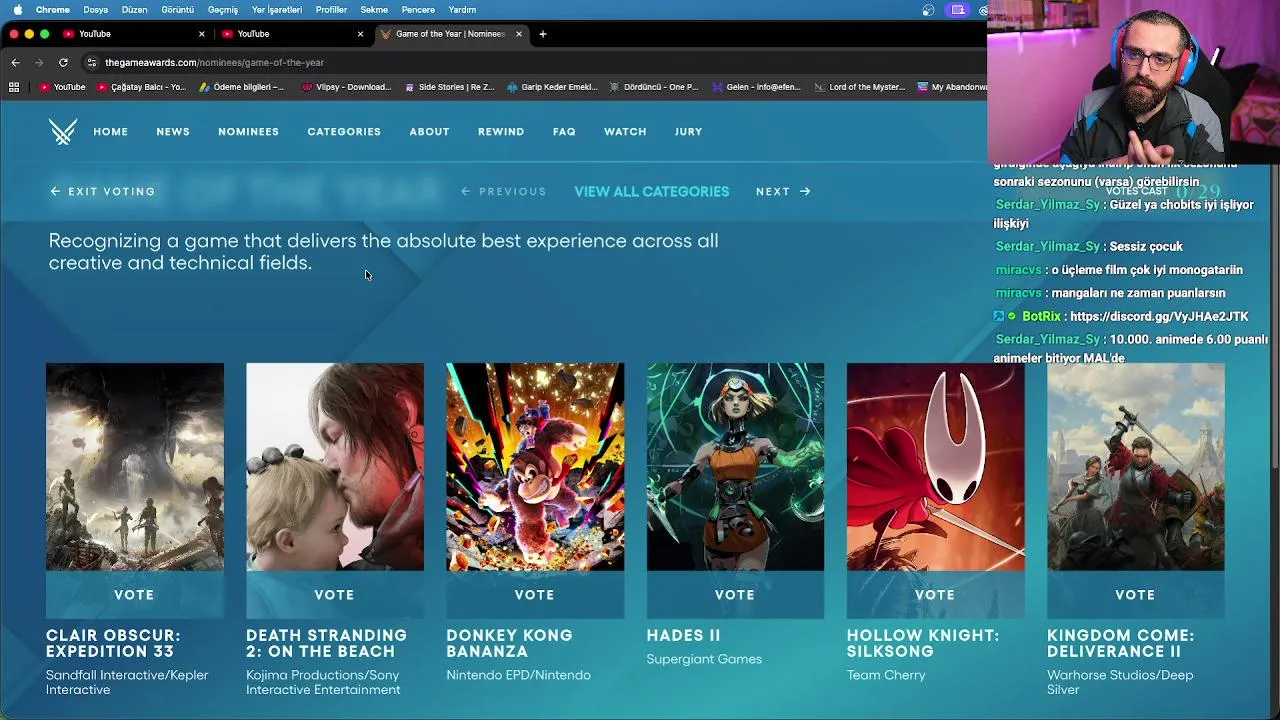Close the first YouTube tab
This screenshot has height=720, width=1280.
tap(201, 34)
